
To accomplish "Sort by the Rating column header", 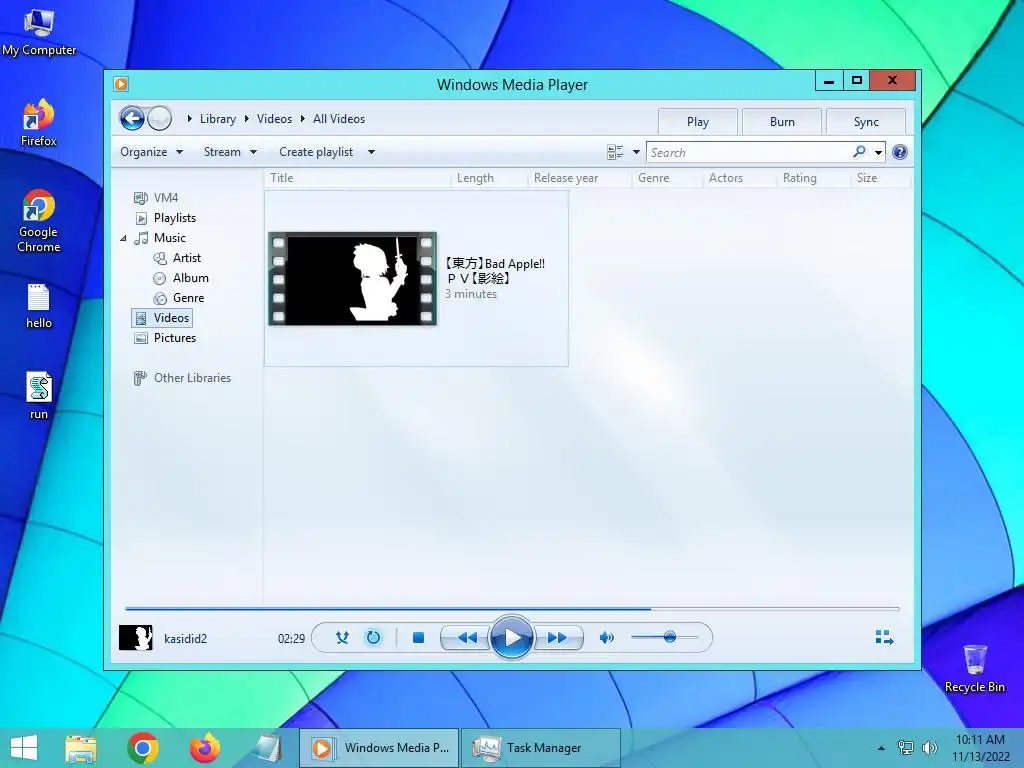I will pos(814,178).
